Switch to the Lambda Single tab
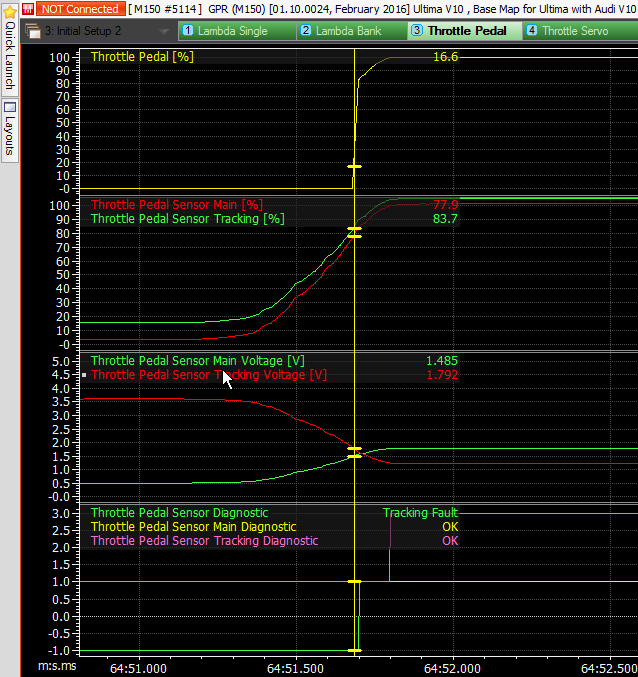The height and width of the screenshot is (677, 638). pyautogui.click(x=232, y=31)
